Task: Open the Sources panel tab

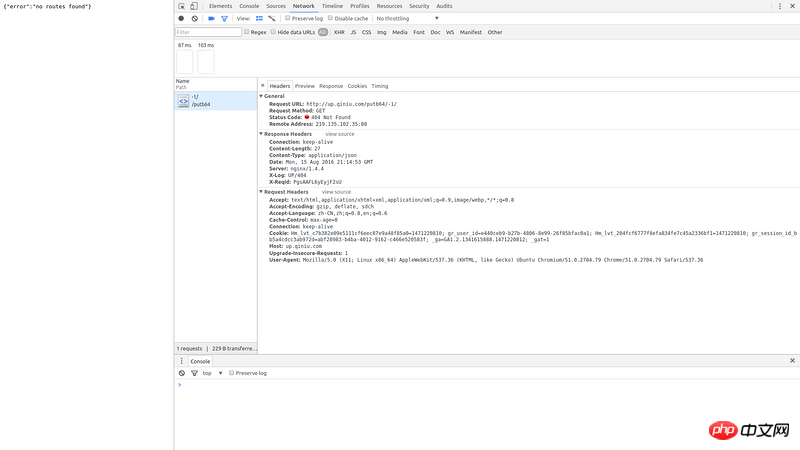Action: click(276, 6)
